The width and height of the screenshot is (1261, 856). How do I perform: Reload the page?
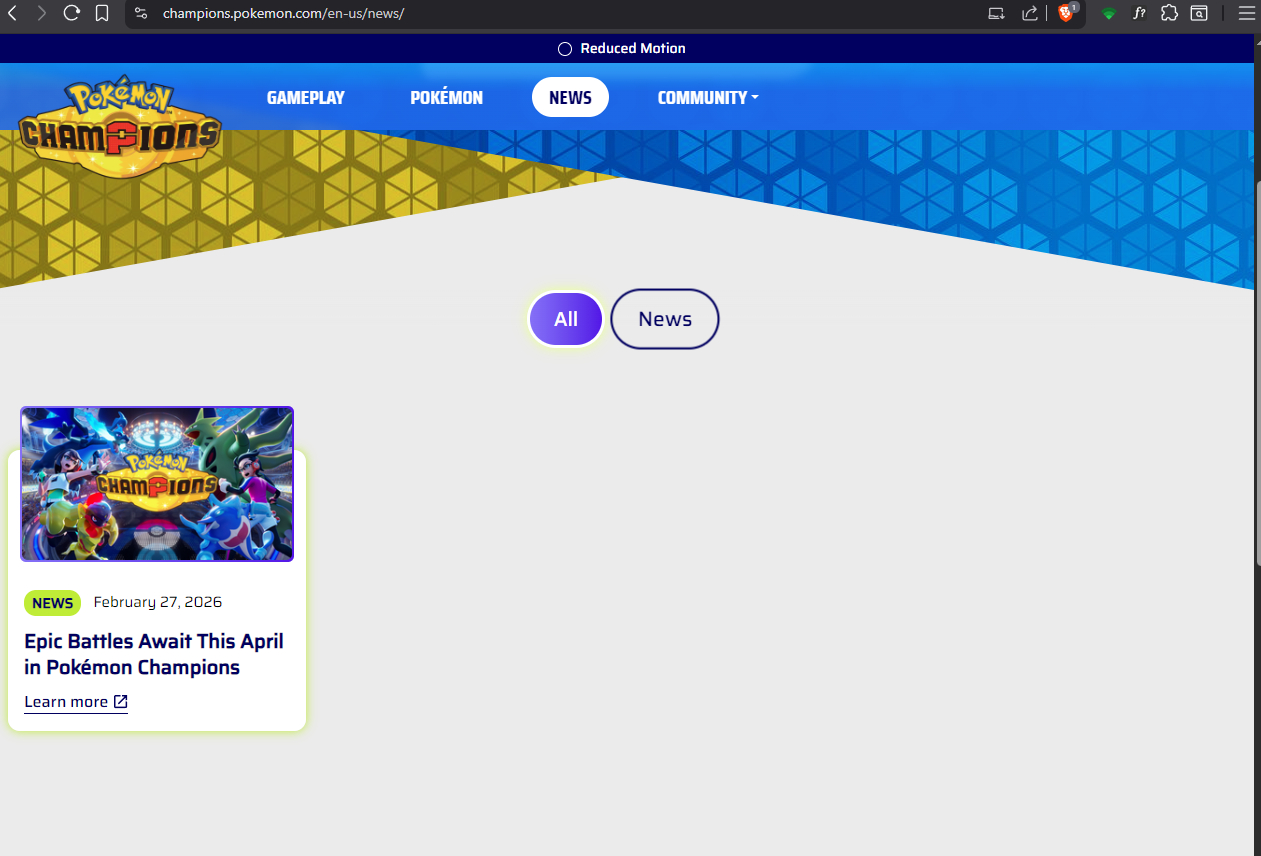(71, 13)
